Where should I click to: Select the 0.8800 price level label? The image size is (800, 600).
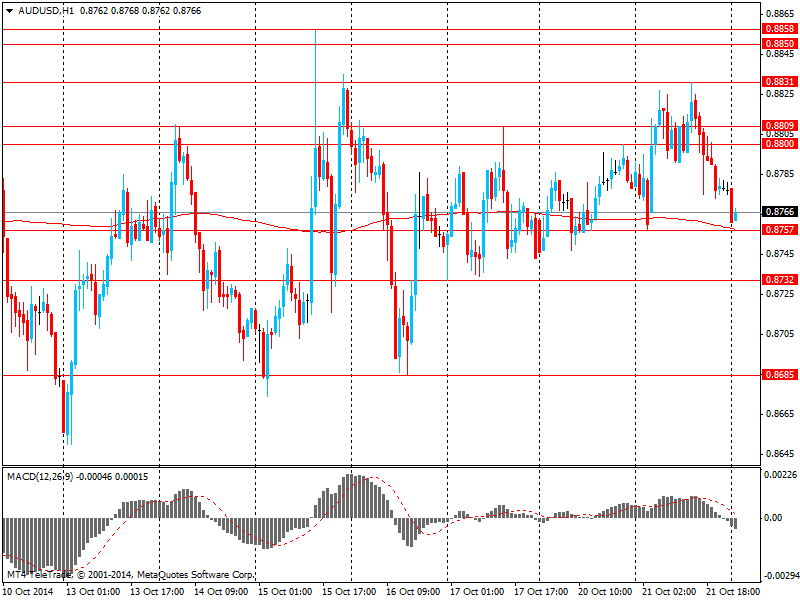(x=779, y=144)
